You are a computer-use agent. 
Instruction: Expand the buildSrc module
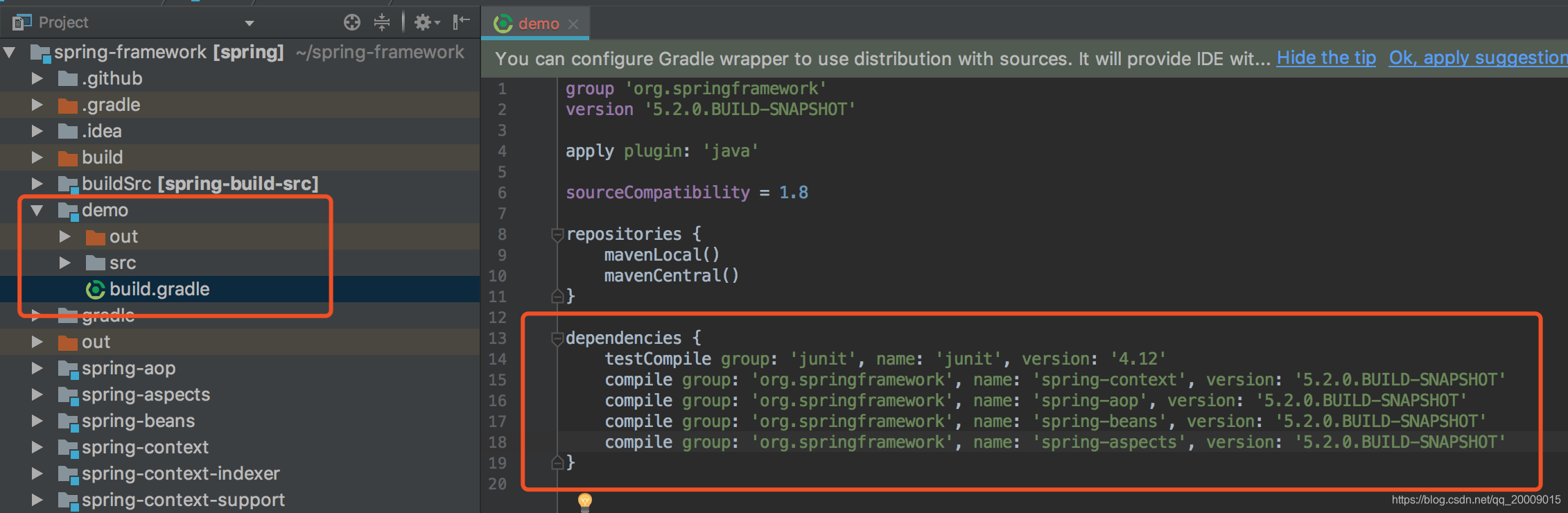pos(37,184)
